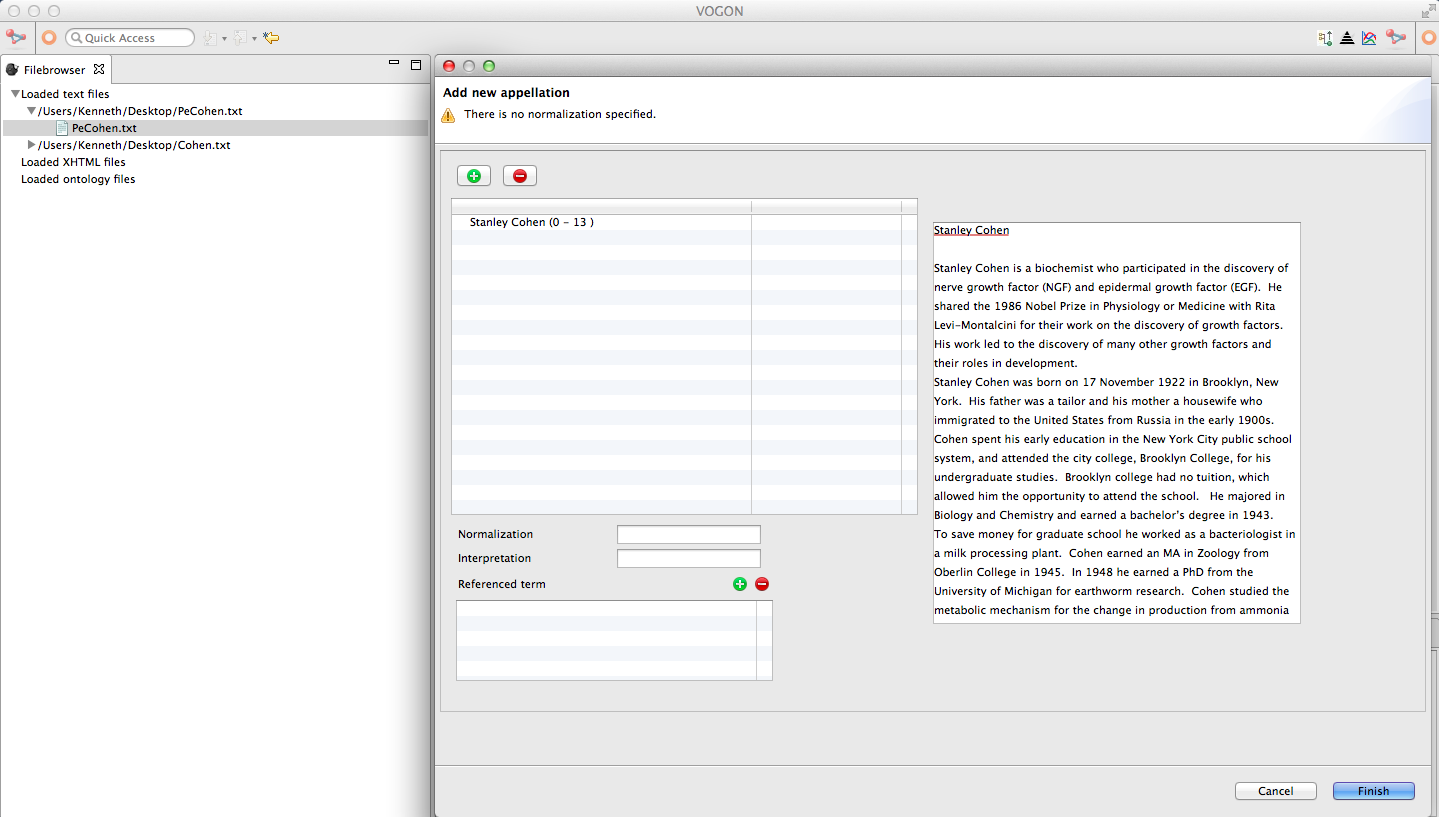Open the Quick Access search field
This screenshot has width=1439, height=817.
click(x=130, y=38)
